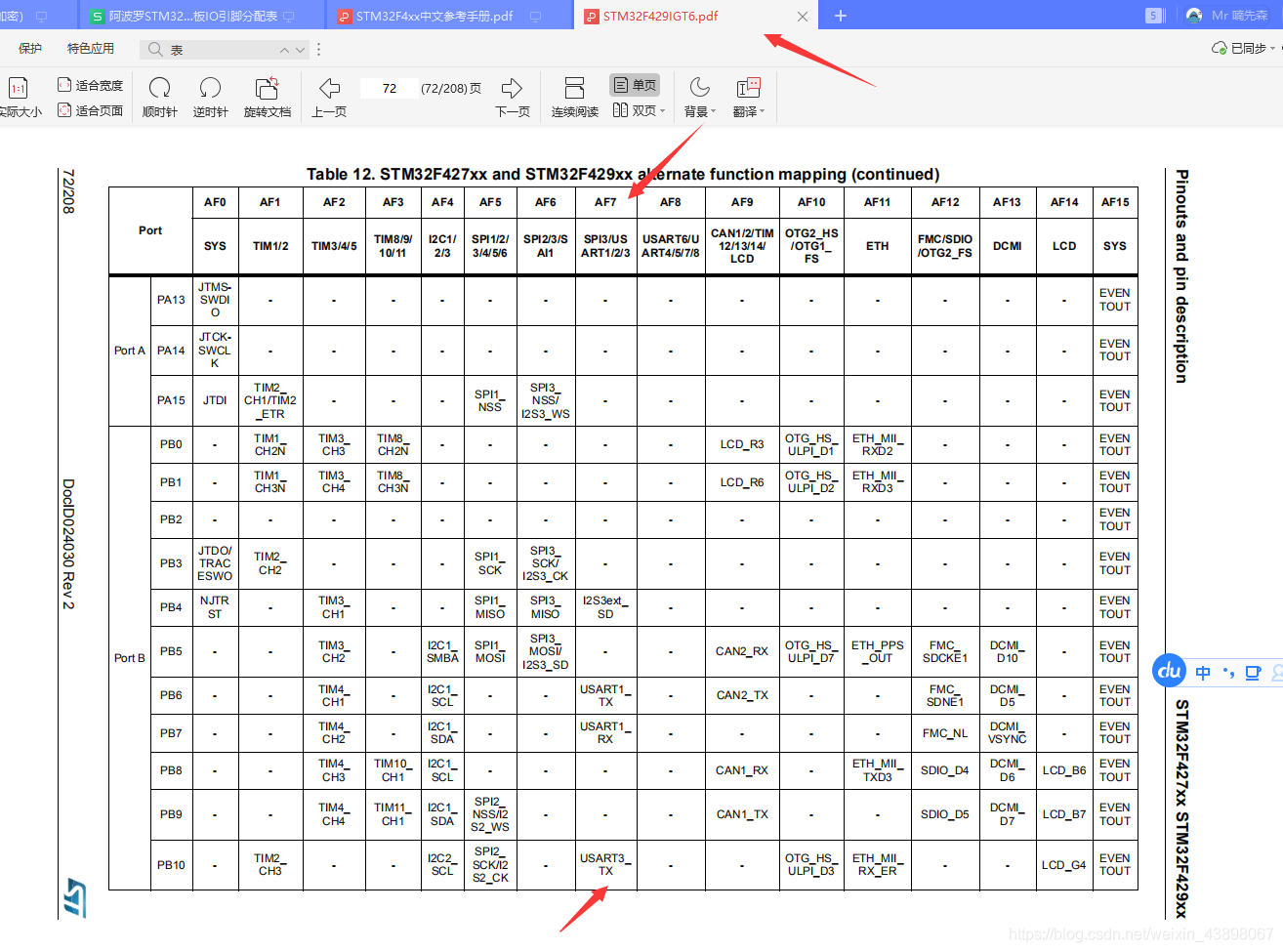Jump to next search result arrow
1283x952 pixels.
point(300,50)
